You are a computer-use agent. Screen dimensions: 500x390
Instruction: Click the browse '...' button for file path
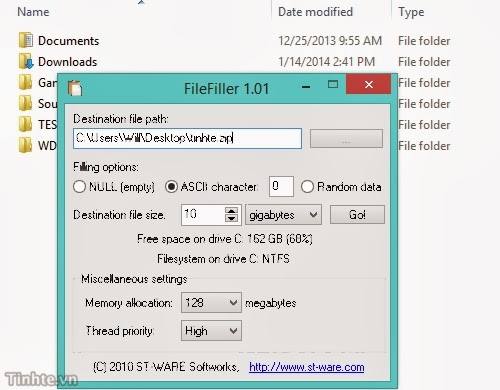tap(346, 138)
